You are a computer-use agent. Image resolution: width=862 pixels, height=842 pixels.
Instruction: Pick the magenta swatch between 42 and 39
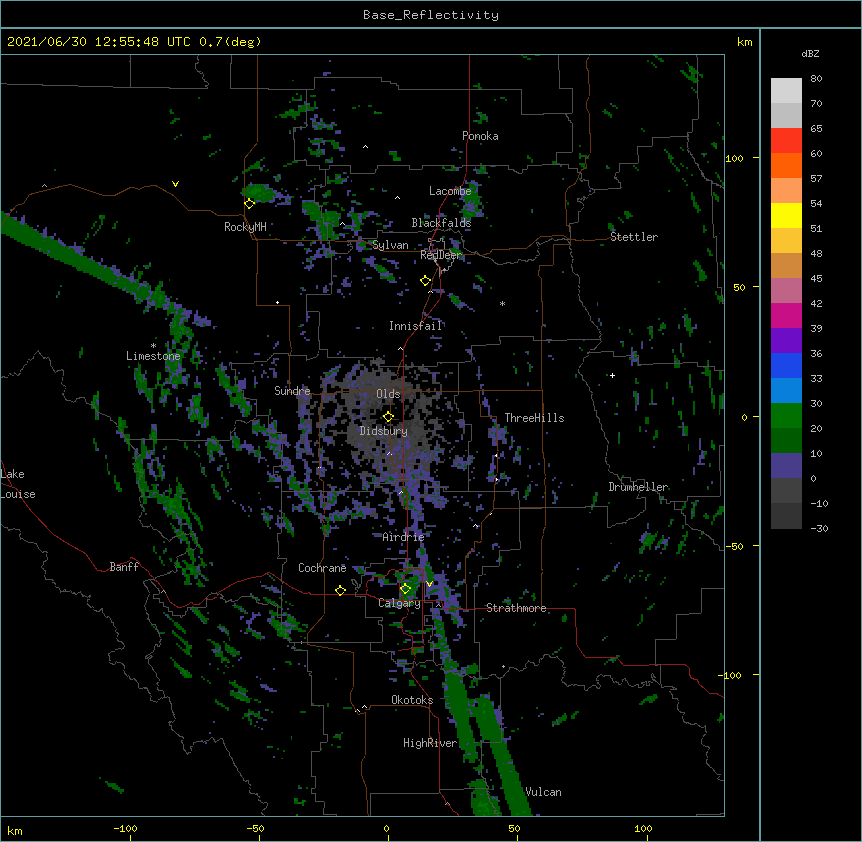pos(786,315)
